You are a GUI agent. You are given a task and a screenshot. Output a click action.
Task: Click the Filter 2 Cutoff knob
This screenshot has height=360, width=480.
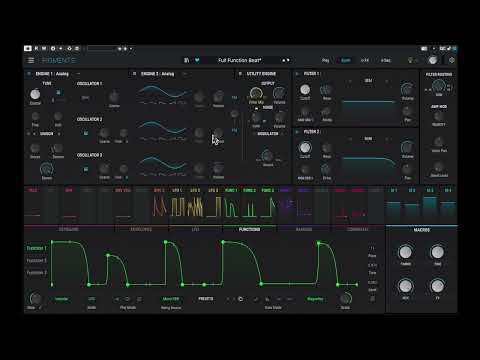tap(305, 147)
